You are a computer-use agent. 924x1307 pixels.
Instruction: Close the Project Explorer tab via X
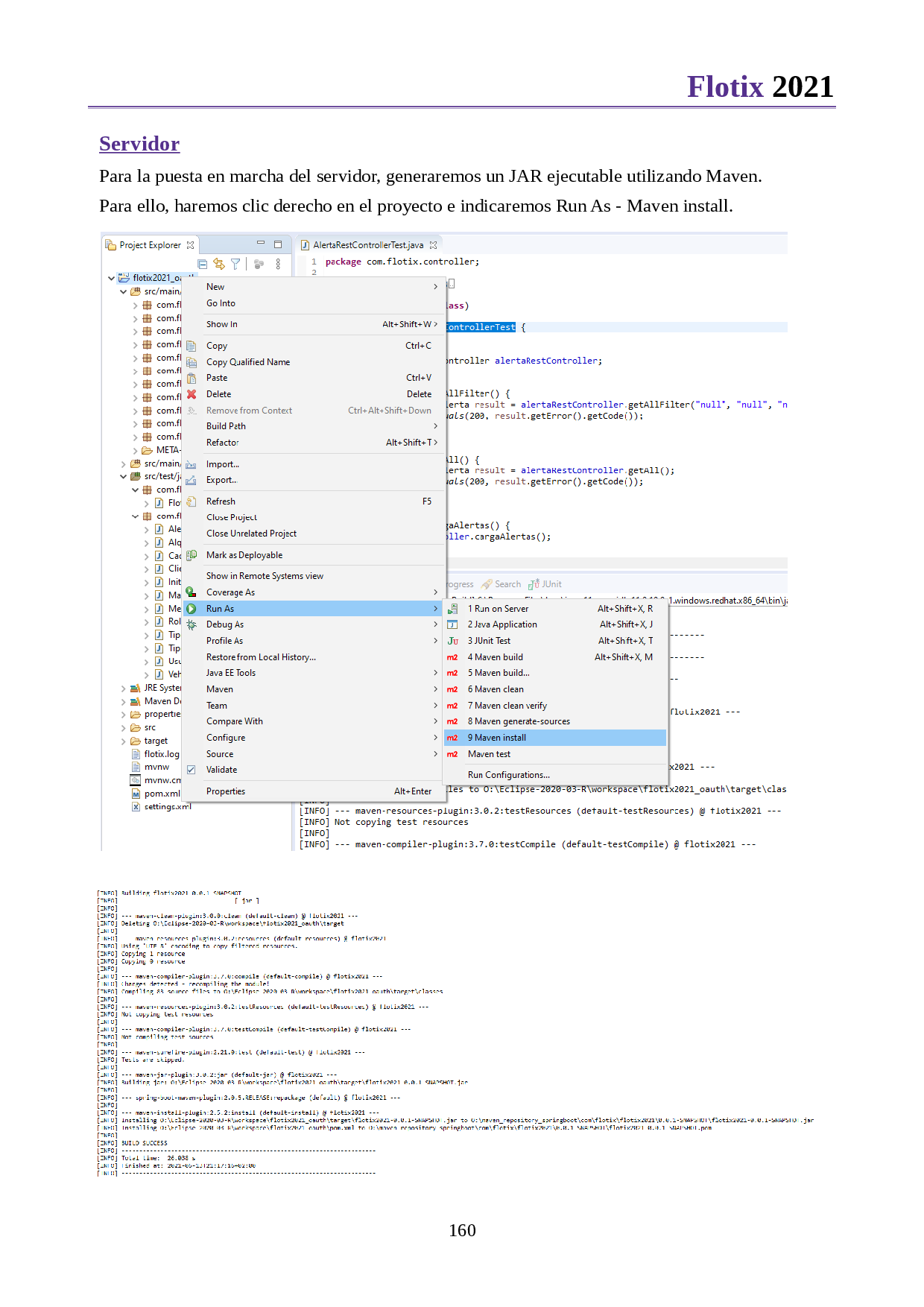click(190, 245)
